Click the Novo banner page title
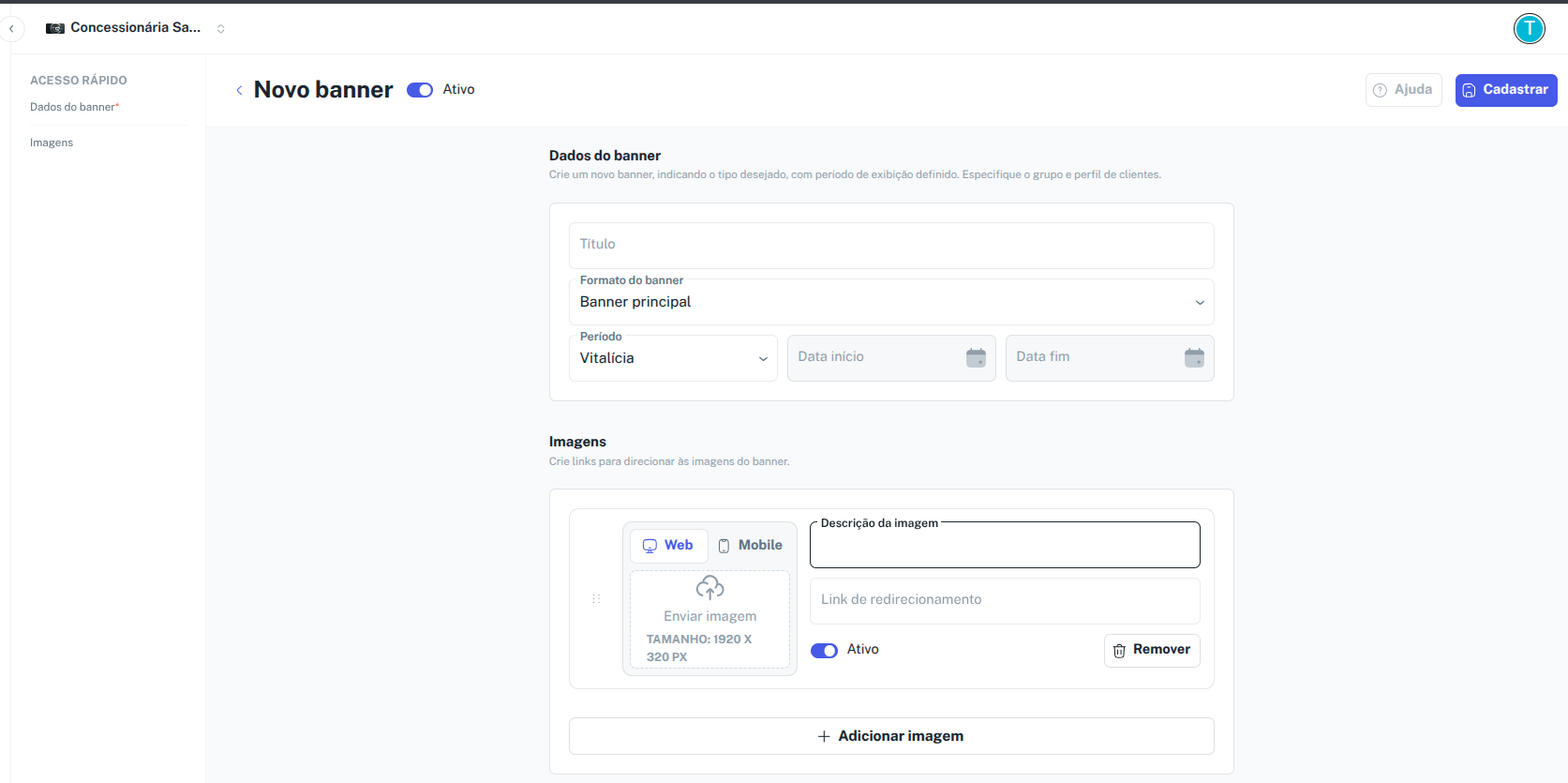Image resolution: width=1568 pixels, height=783 pixels. (x=323, y=90)
